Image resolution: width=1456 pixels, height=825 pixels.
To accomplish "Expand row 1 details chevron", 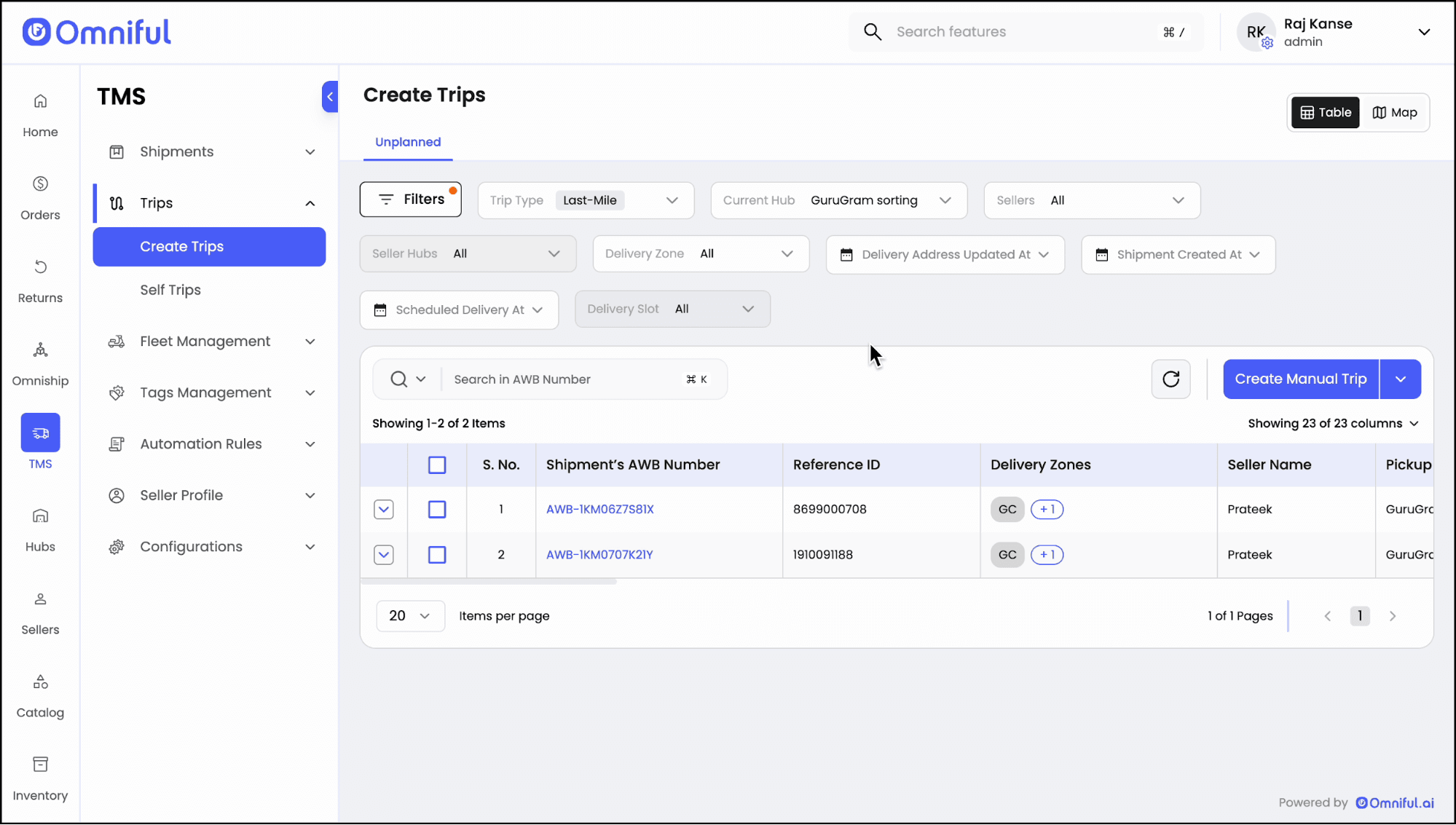I will [384, 510].
